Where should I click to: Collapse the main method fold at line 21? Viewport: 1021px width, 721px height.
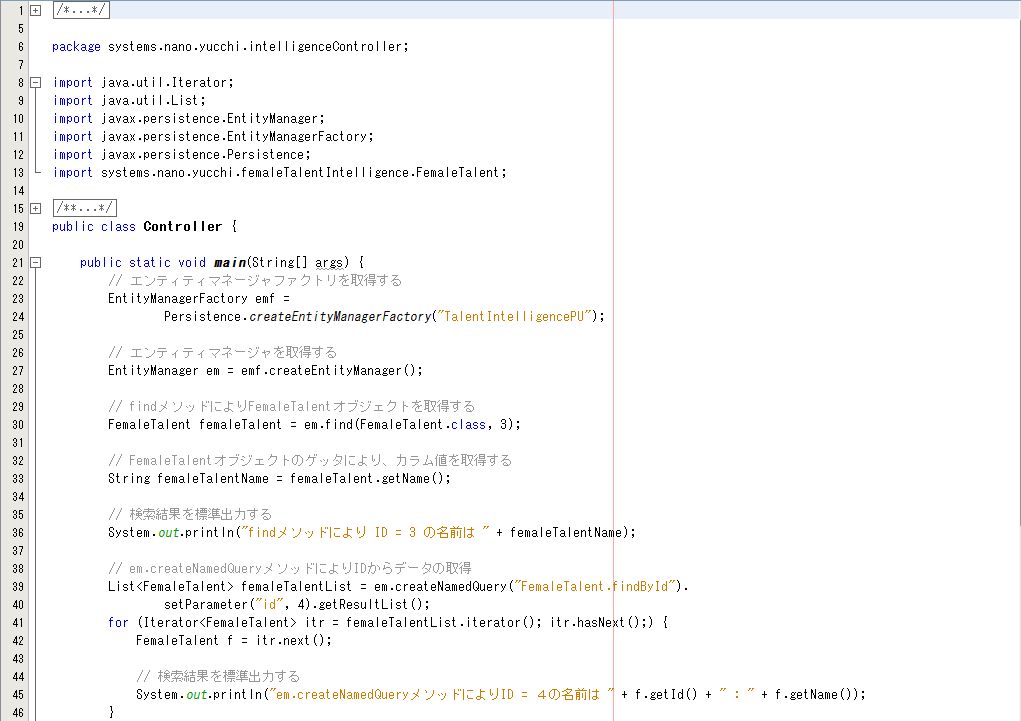[x=36, y=263]
